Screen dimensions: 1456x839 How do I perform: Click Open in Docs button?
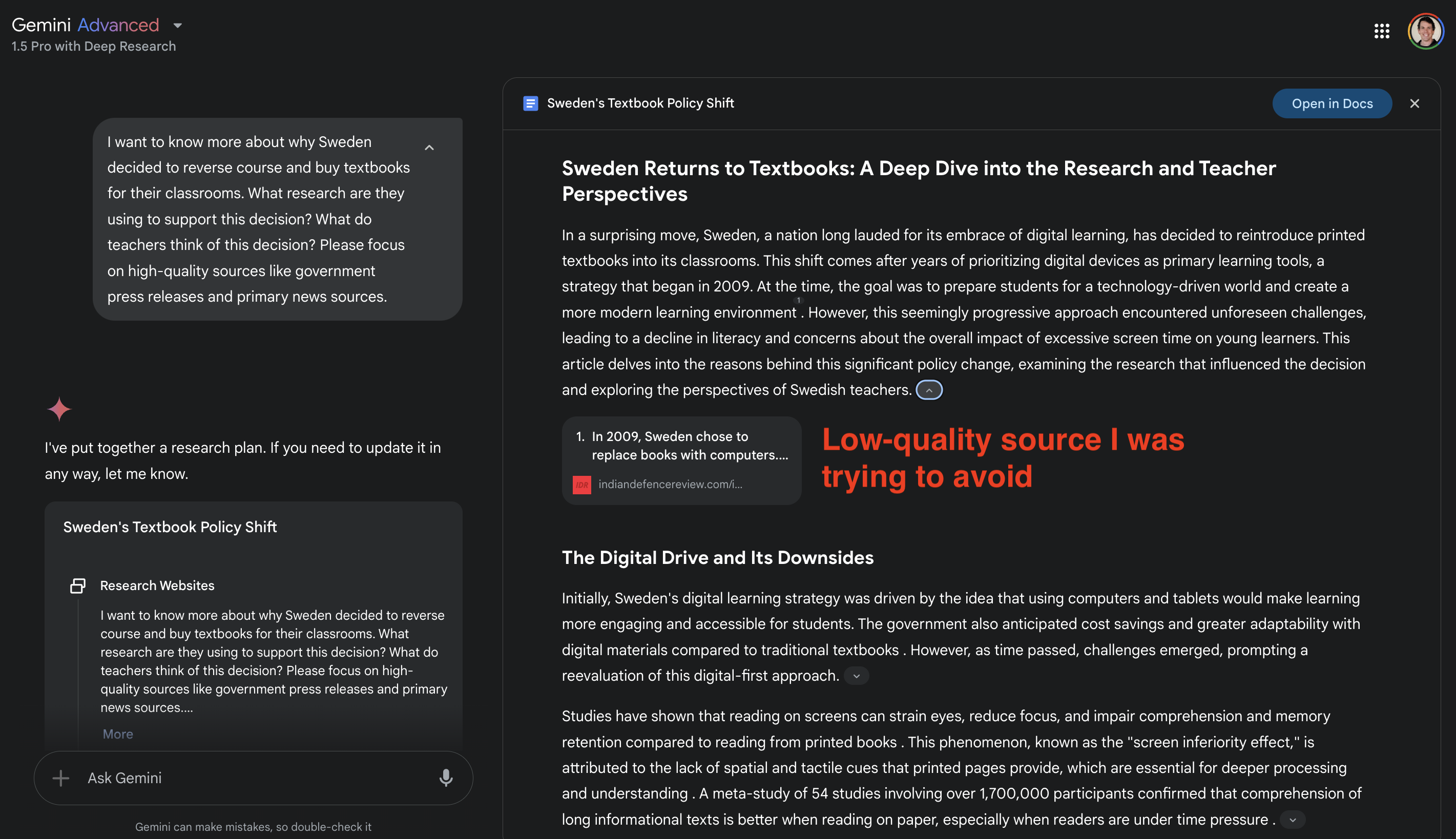(x=1332, y=103)
